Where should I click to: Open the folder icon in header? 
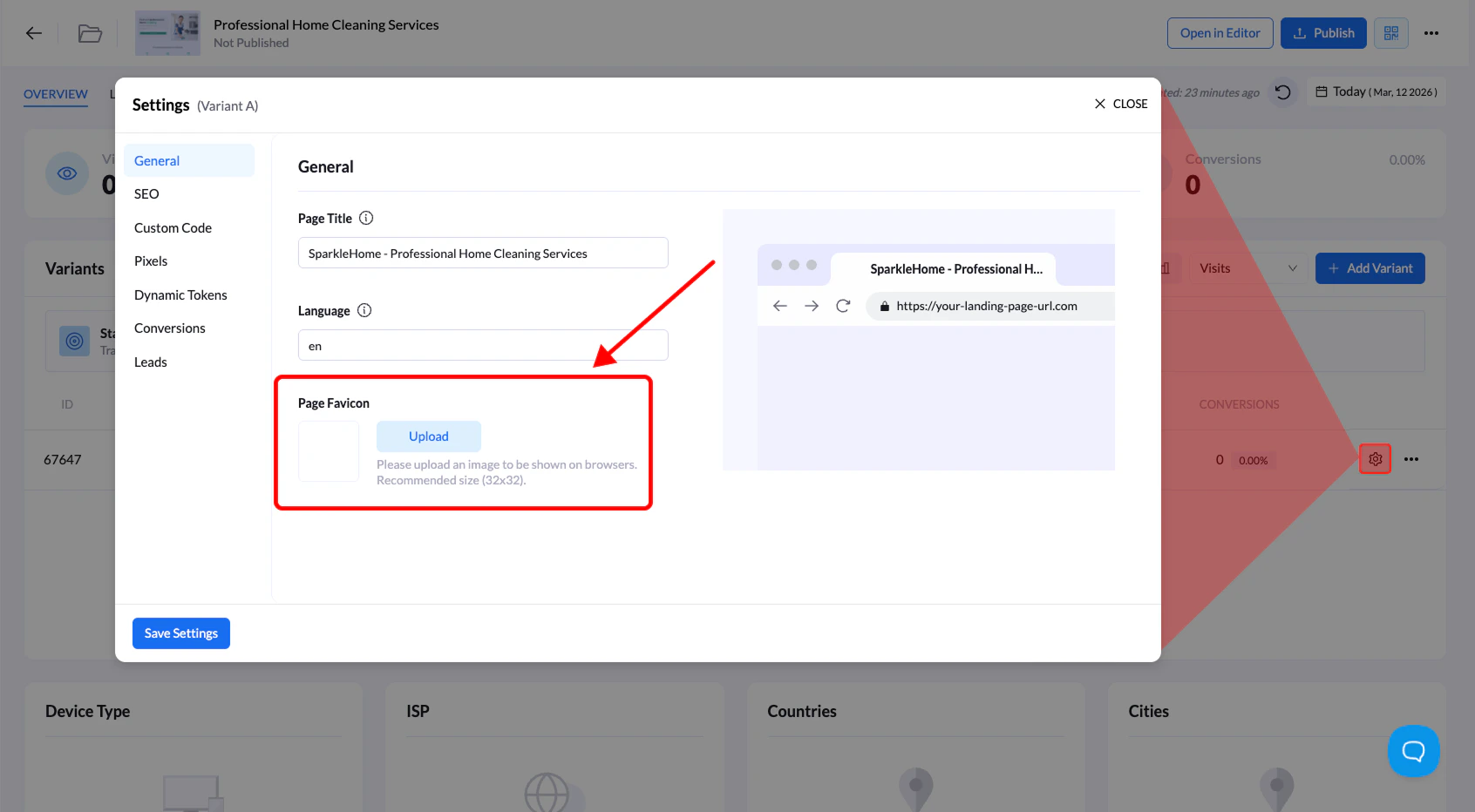90,33
